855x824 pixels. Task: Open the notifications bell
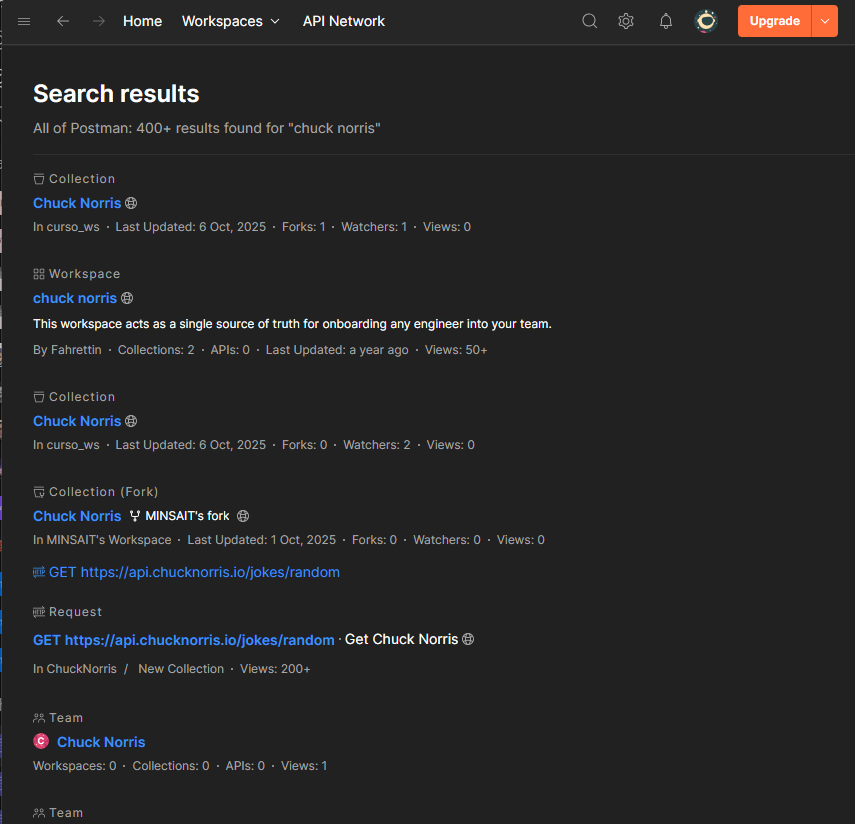point(666,21)
